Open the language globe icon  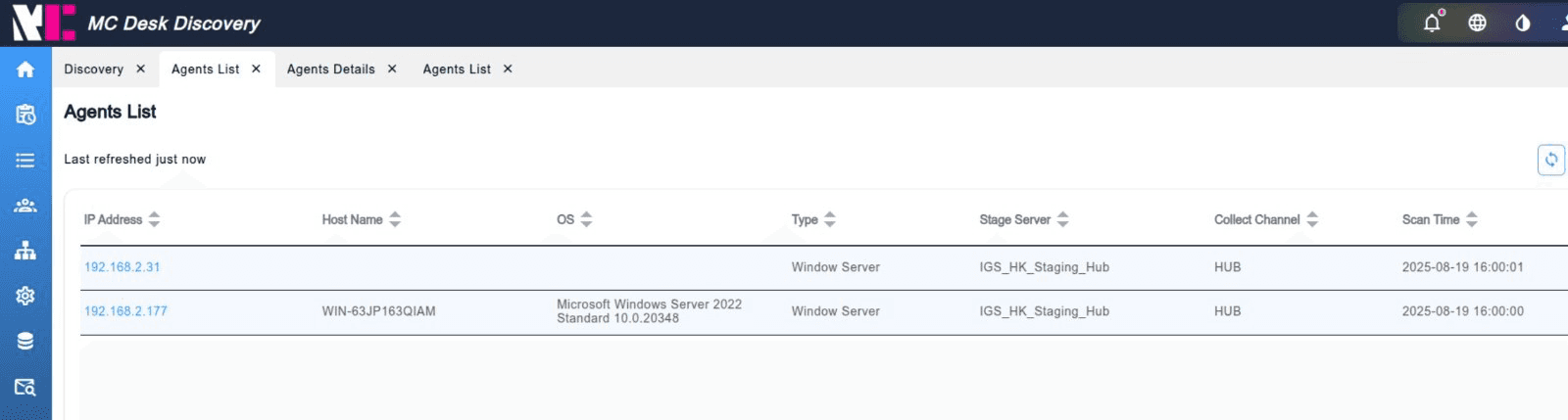tap(1477, 23)
